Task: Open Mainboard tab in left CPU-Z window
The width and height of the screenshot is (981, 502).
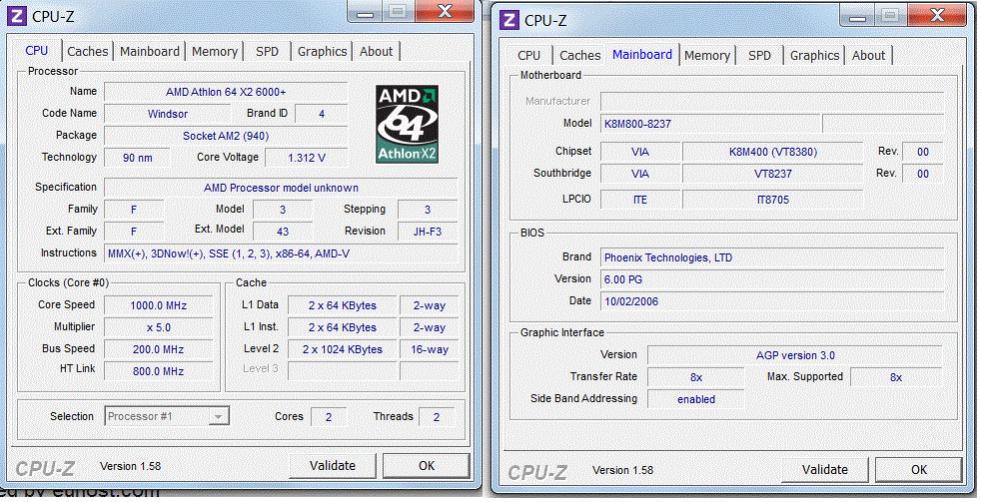Action: click(150, 51)
